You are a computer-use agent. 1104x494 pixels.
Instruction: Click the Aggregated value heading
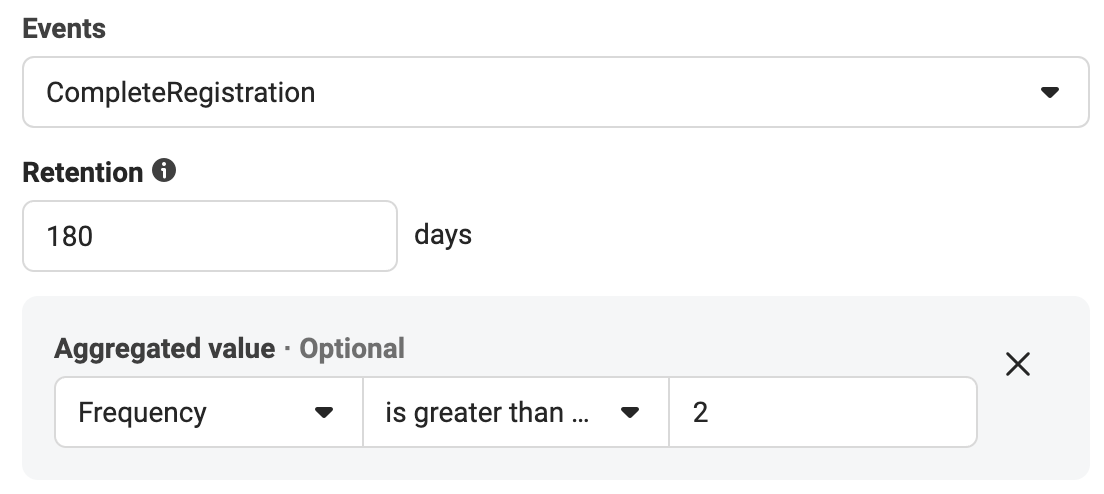(165, 348)
